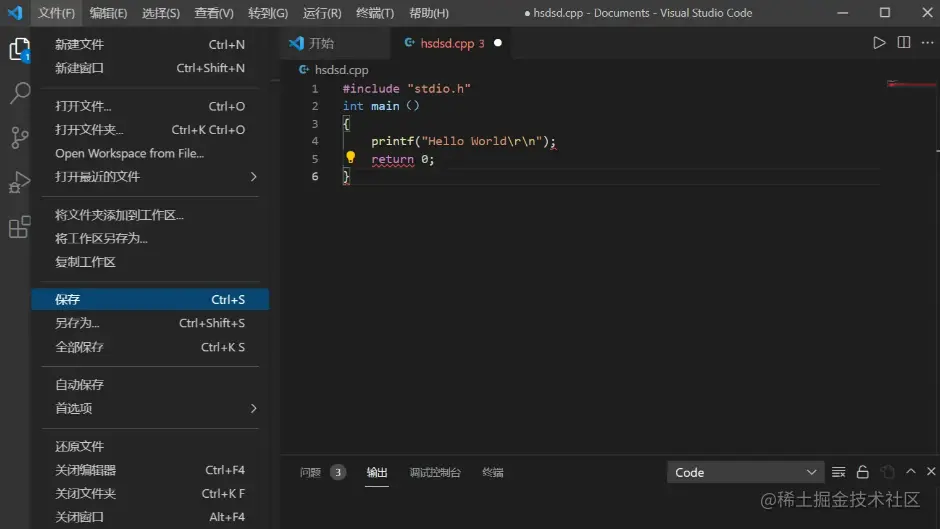Open the Explorer view in activity bar
The width and height of the screenshot is (940, 529).
tap(19, 49)
